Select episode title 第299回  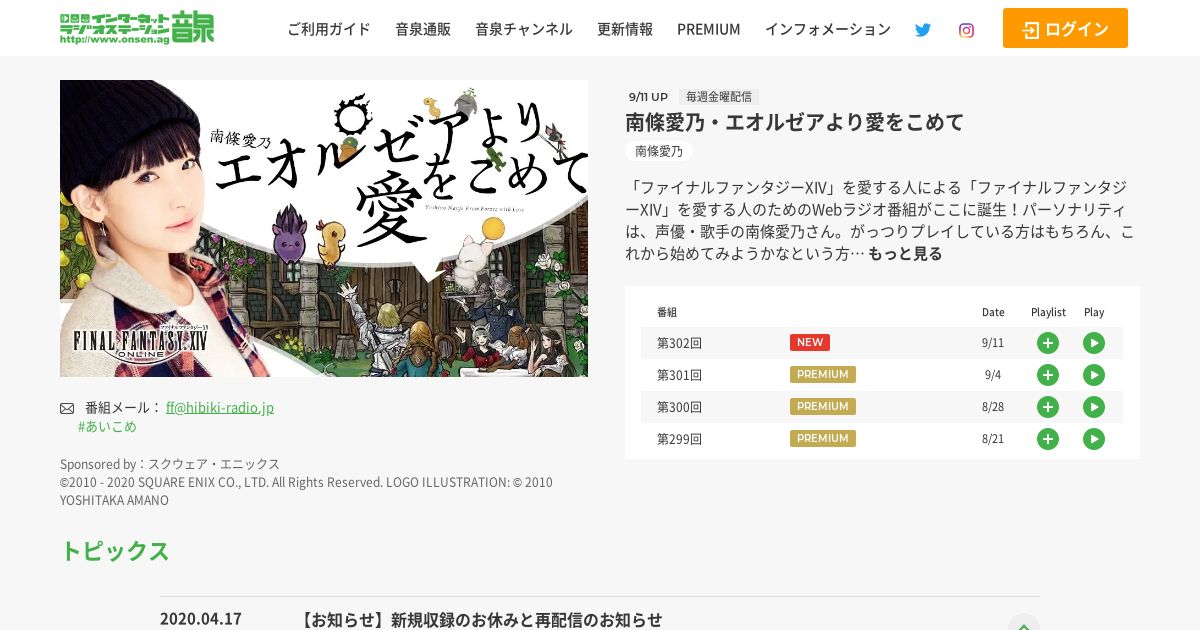[x=679, y=439]
